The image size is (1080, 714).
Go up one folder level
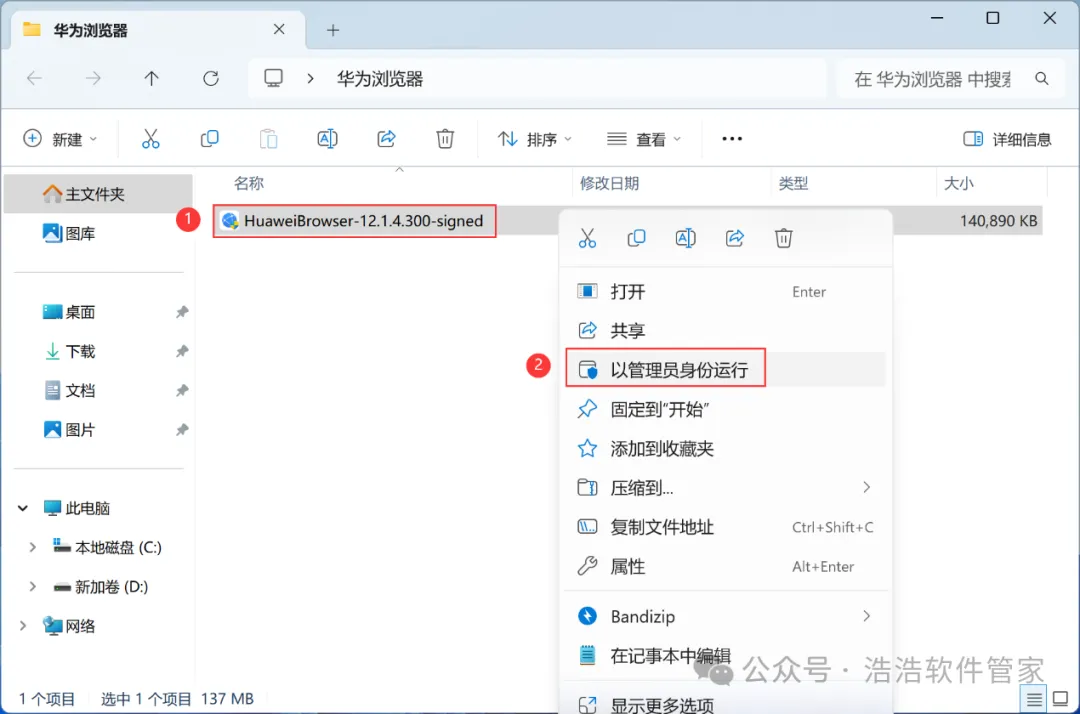click(152, 78)
